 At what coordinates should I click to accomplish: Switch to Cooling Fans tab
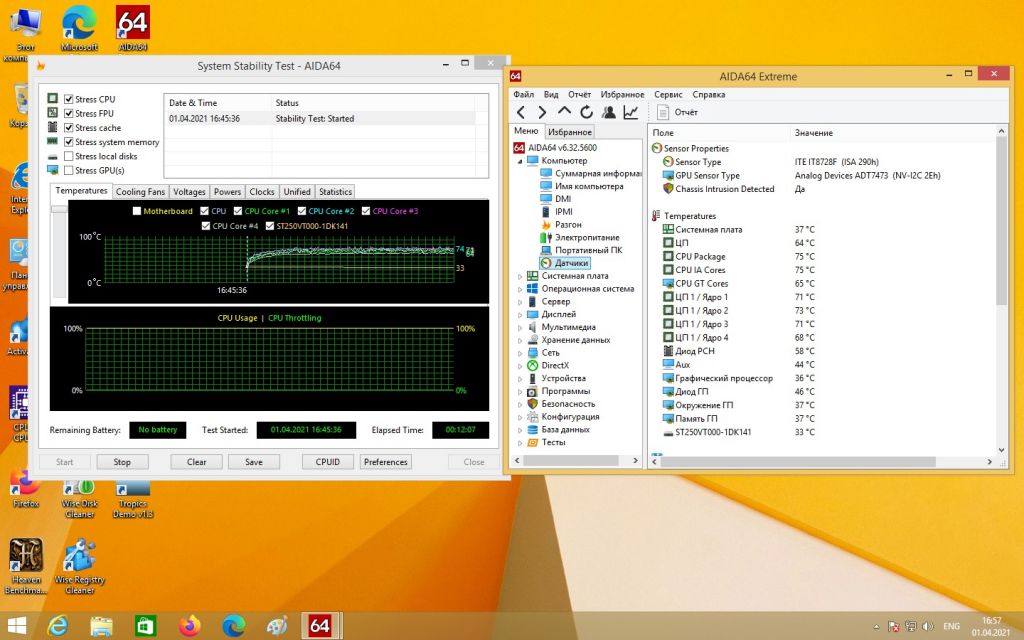140,191
